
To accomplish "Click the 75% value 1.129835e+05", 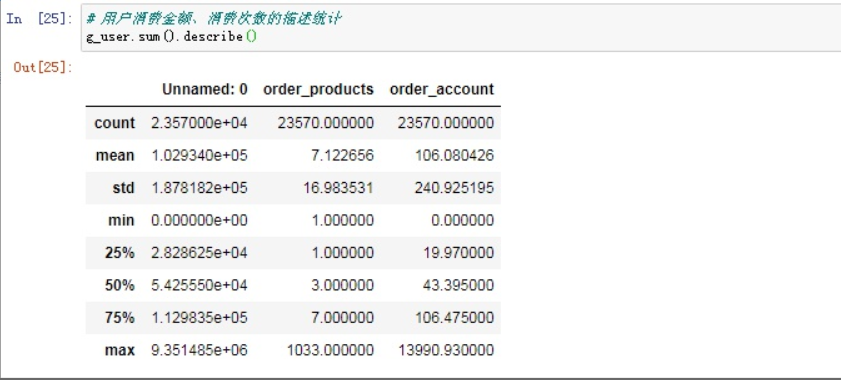I will click(x=200, y=318).
